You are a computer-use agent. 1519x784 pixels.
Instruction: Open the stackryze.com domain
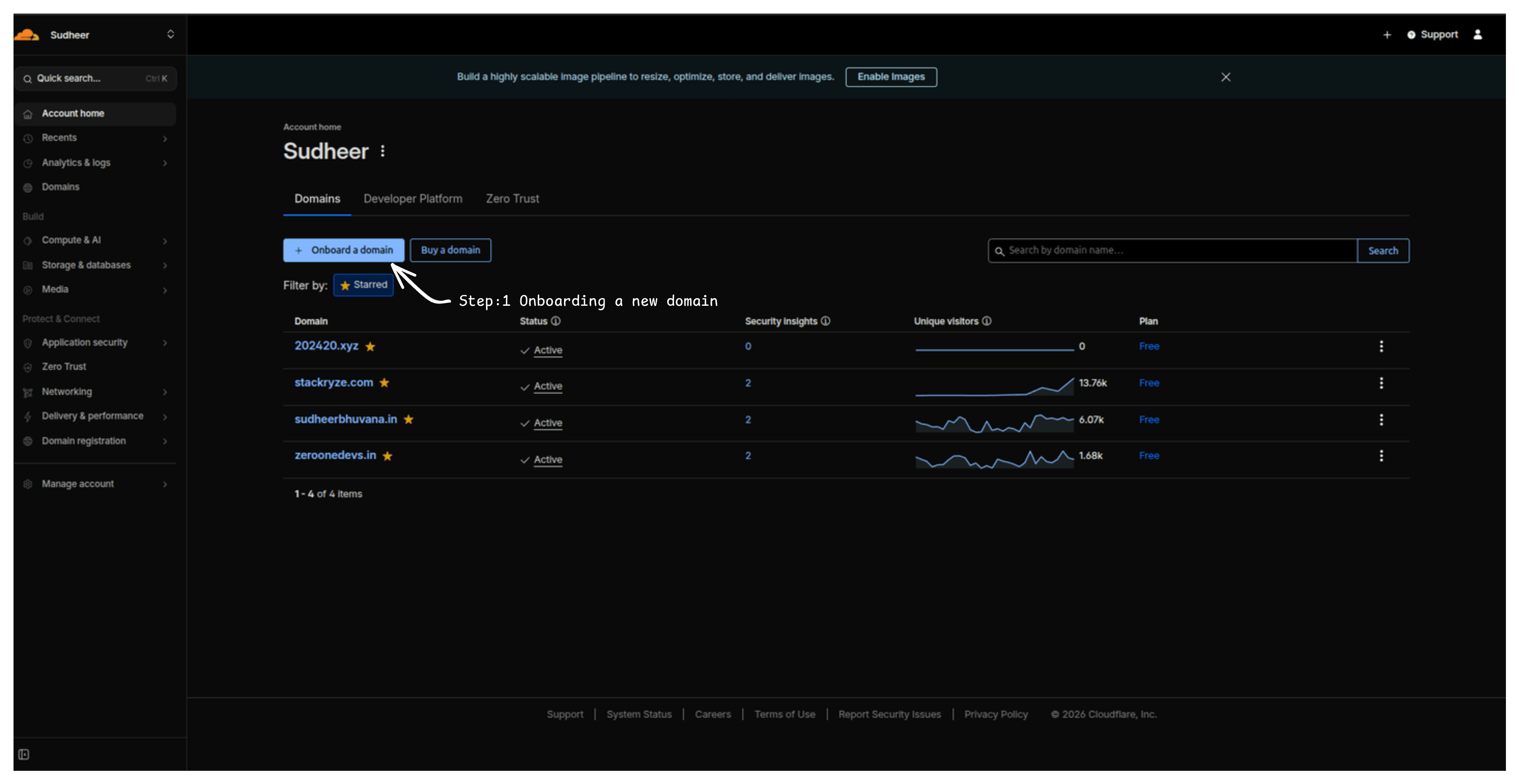[334, 383]
